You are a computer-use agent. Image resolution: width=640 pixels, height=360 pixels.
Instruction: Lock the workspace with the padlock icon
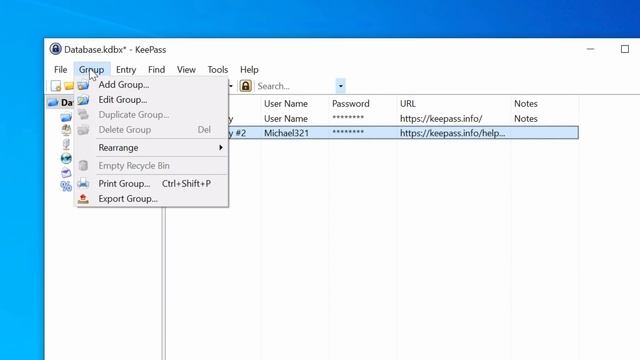click(245, 86)
